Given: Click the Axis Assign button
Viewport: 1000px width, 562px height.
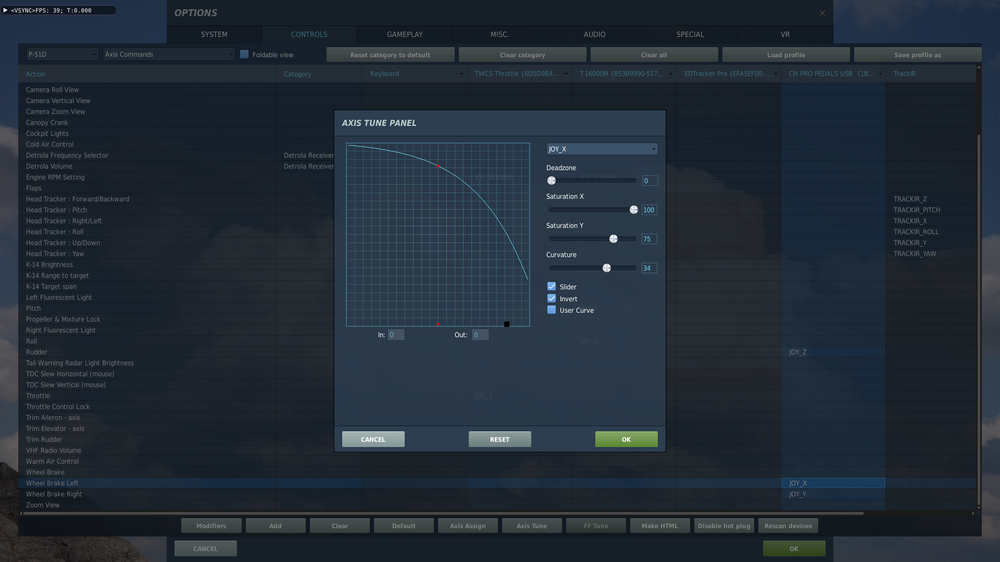Looking at the screenshot, I should click(467, 526).
